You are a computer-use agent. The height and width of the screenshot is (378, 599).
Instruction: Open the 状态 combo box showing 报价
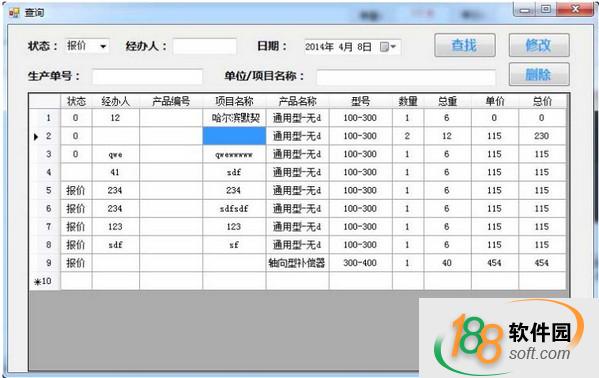point(87,46)
